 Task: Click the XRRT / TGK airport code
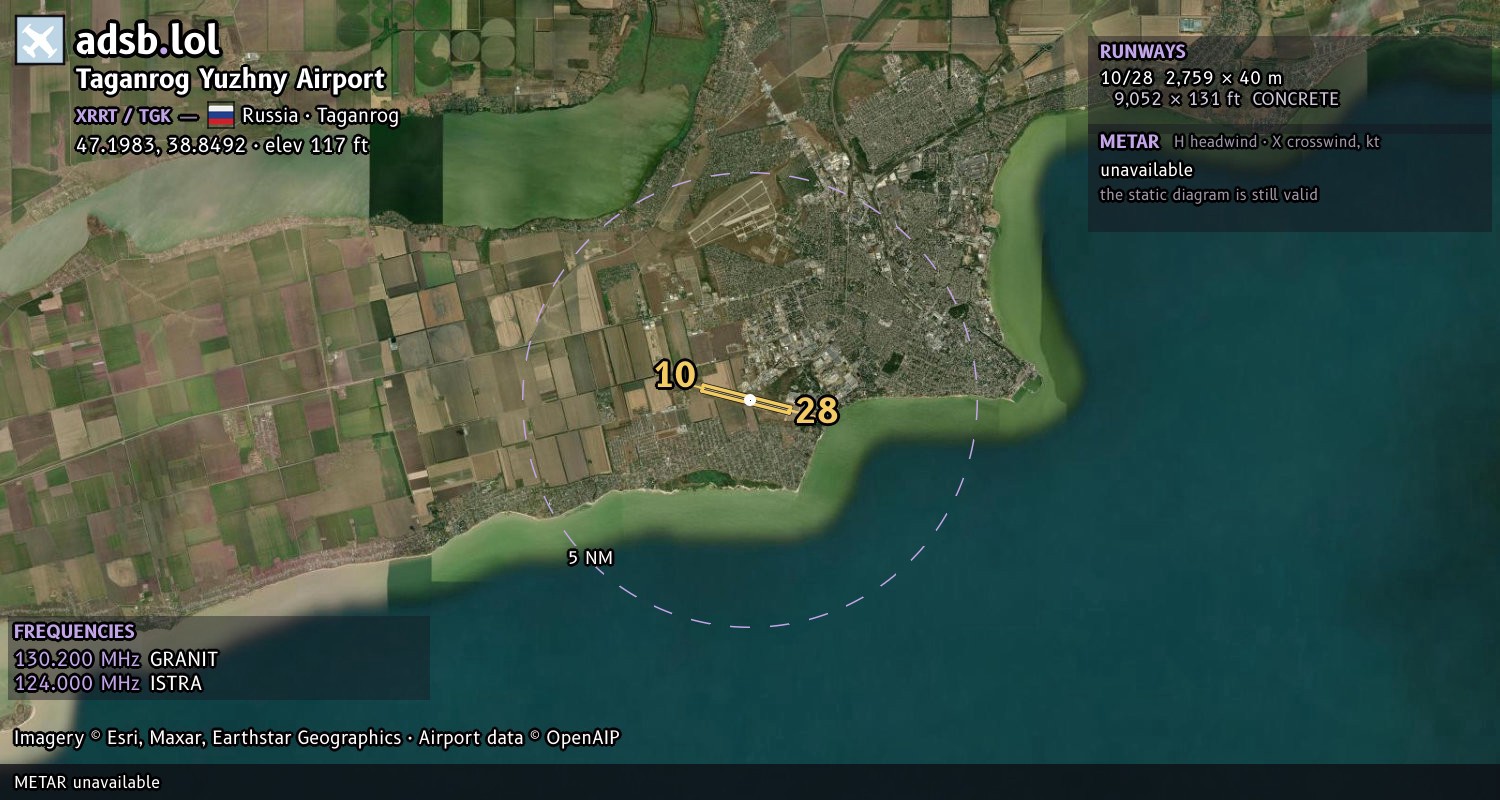click(x=123, y=116)
